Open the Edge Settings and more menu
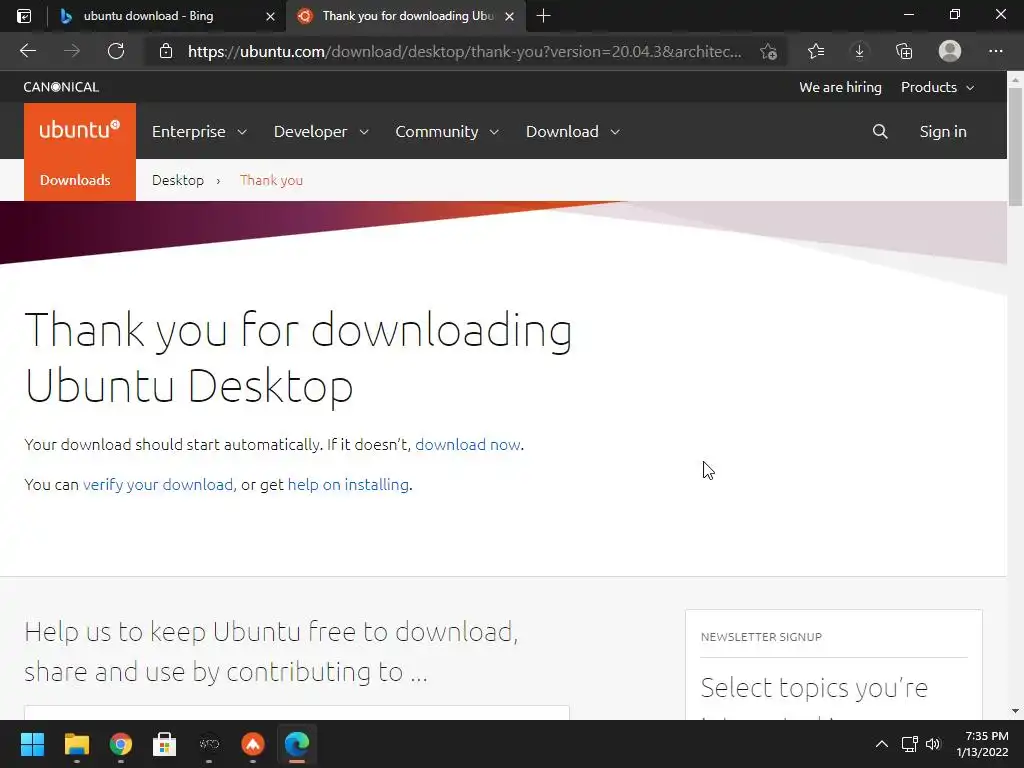 [995, 51]
